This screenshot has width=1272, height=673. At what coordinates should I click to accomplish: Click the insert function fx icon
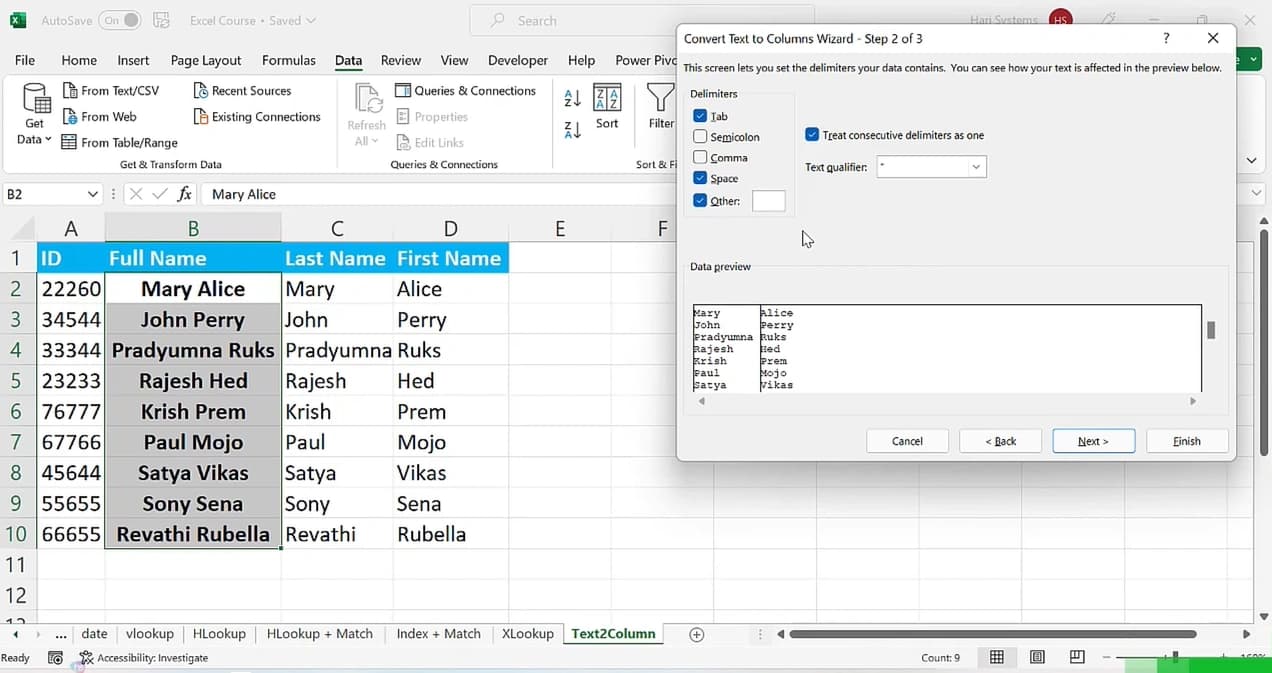(184, 194)
